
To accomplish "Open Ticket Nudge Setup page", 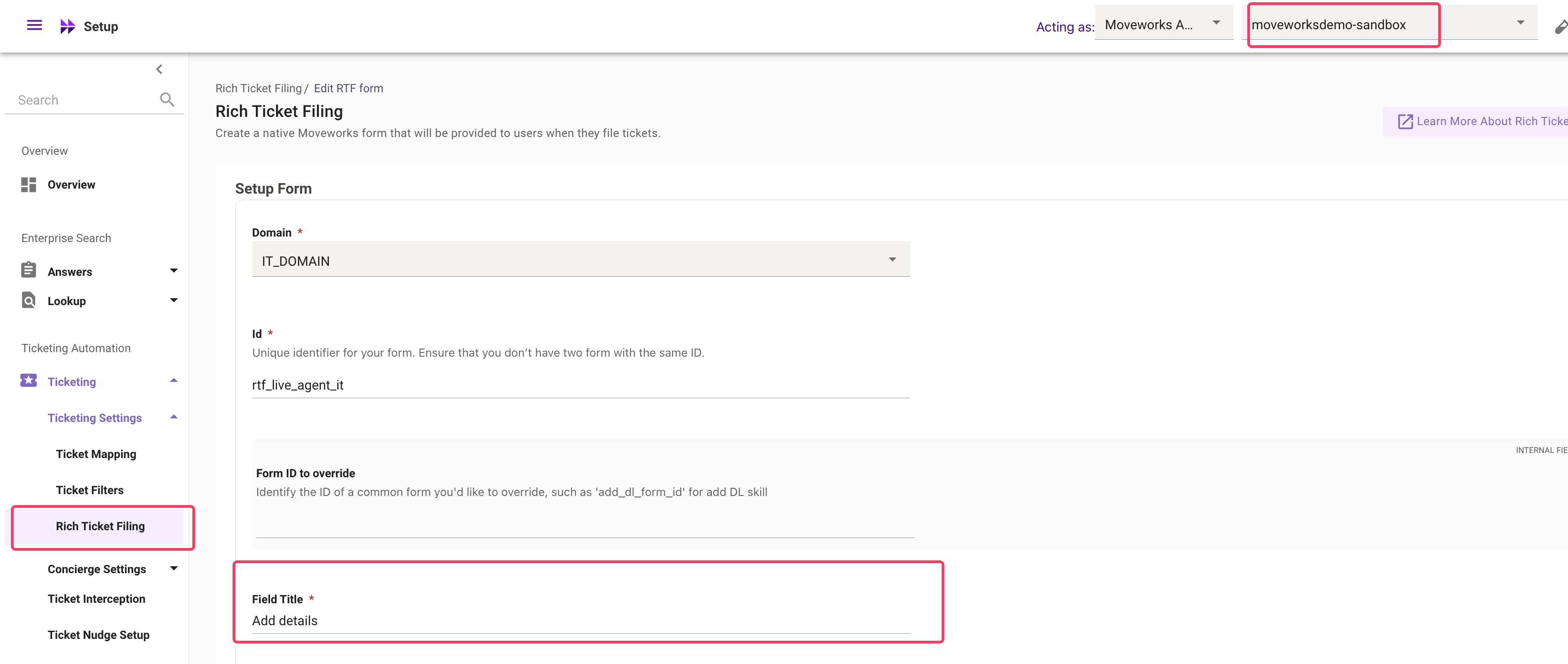I will (99, 635).
